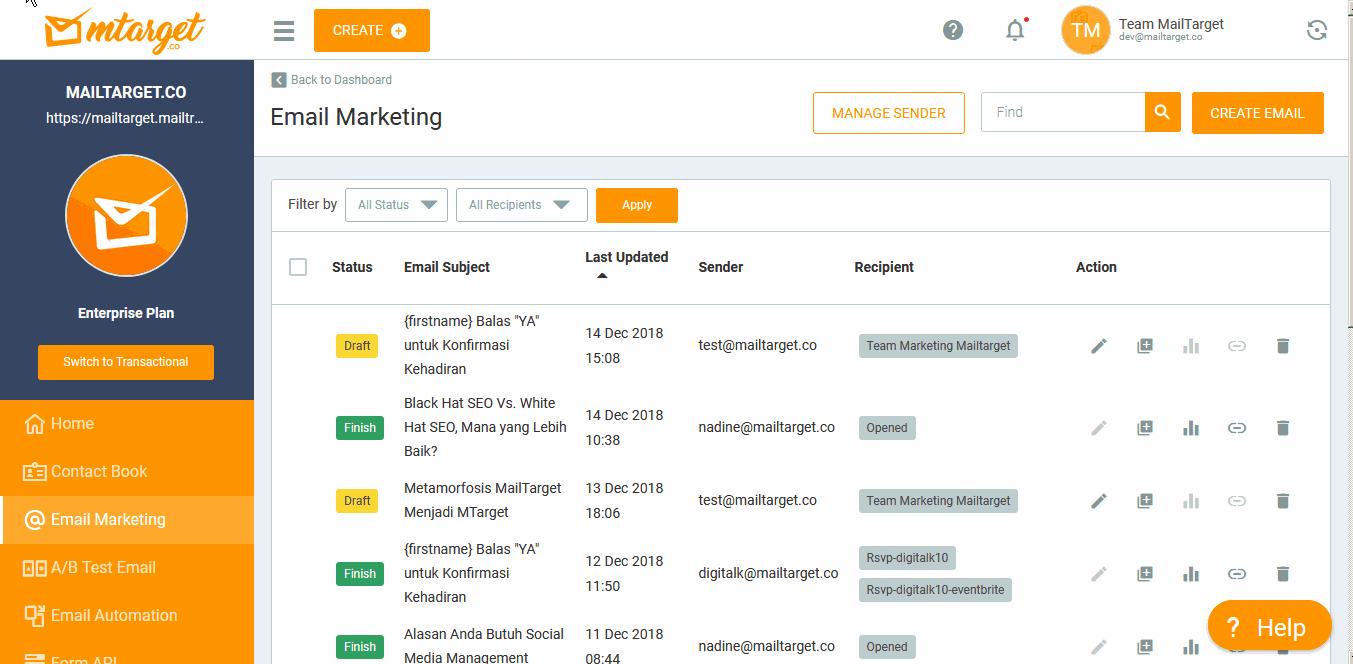This screenshot has height=664, width=1353.
Task: Open Email Automation in sidebar
Action: point(126,616)
